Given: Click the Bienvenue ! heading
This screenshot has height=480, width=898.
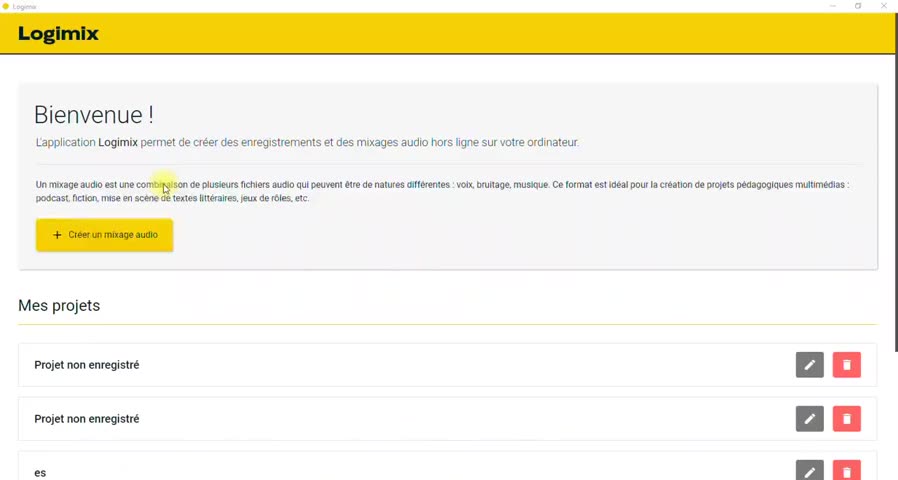Looking at the screenshot, I should (94, 115).
